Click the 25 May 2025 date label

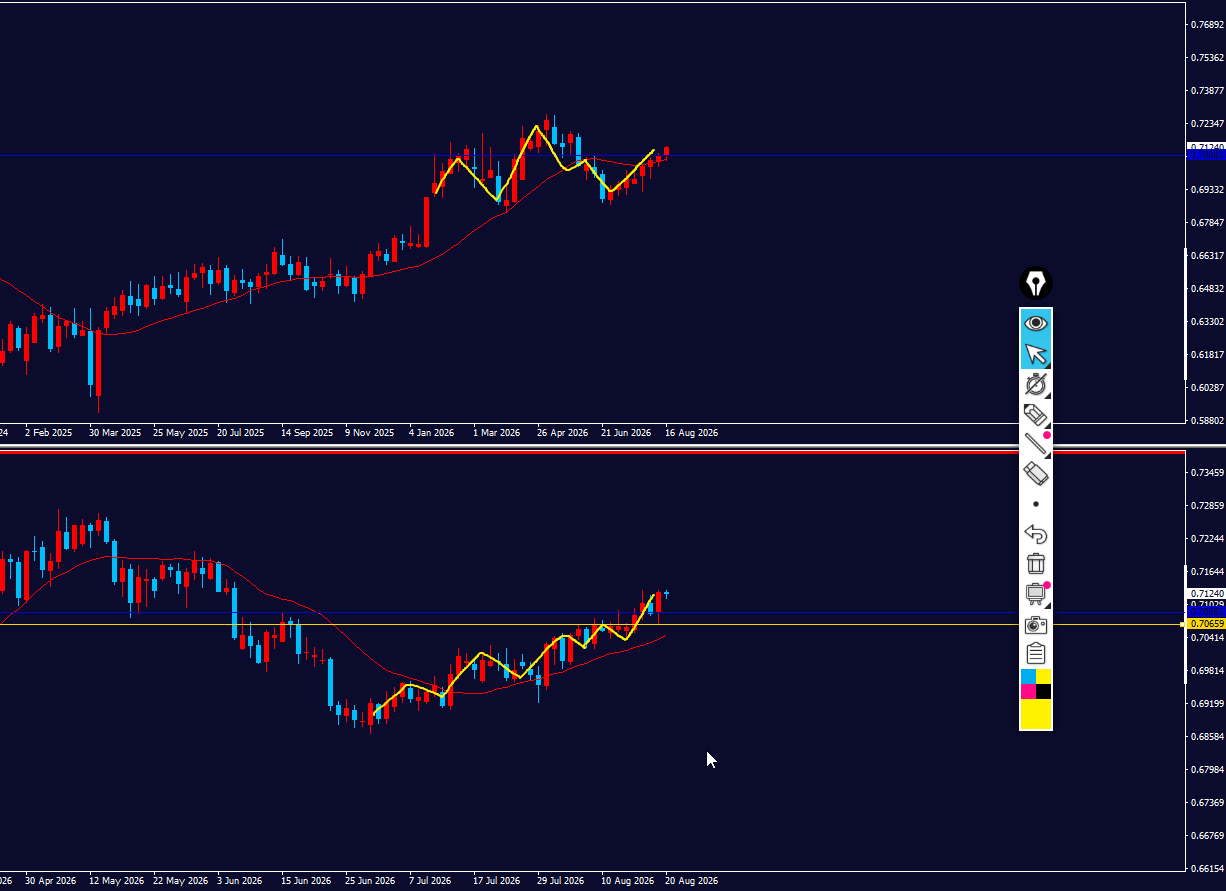180,433
